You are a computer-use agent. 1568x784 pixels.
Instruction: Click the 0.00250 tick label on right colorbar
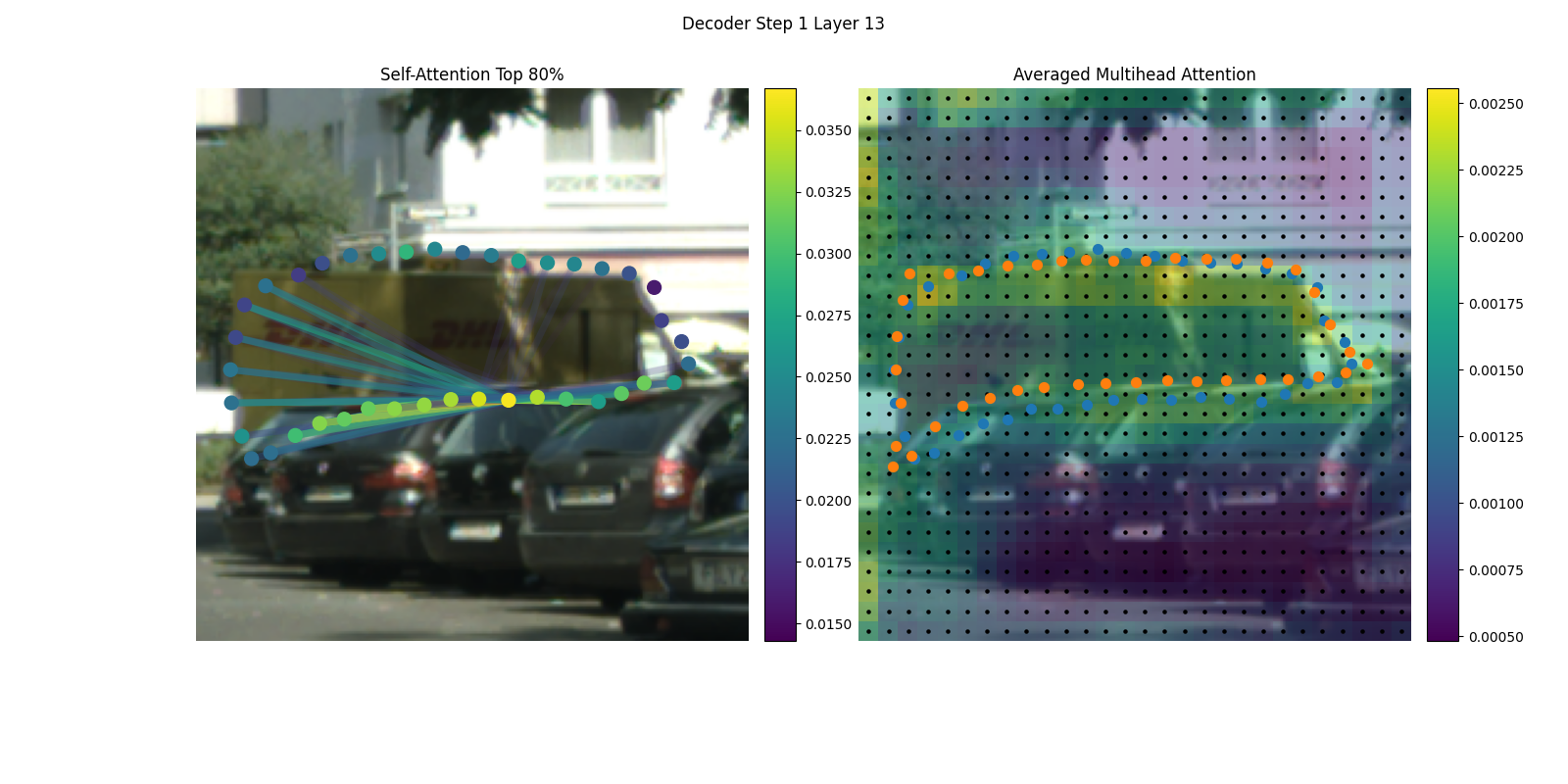(x=1495, y=104)
